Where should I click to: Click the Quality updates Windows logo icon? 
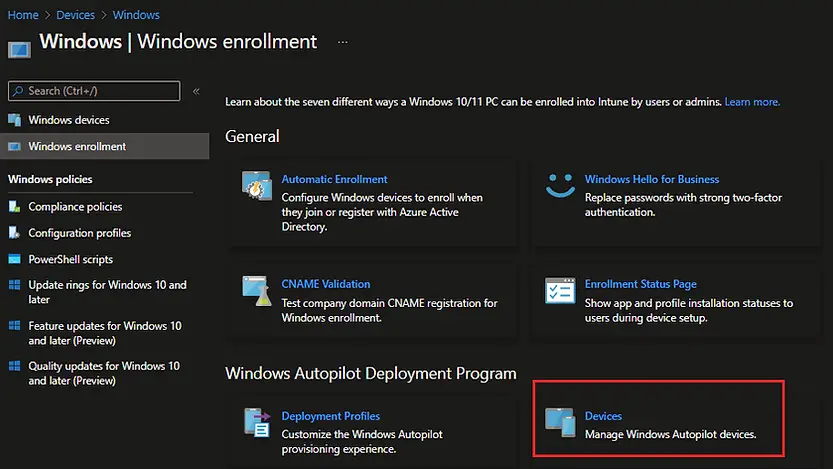click(x=14, y=366)
